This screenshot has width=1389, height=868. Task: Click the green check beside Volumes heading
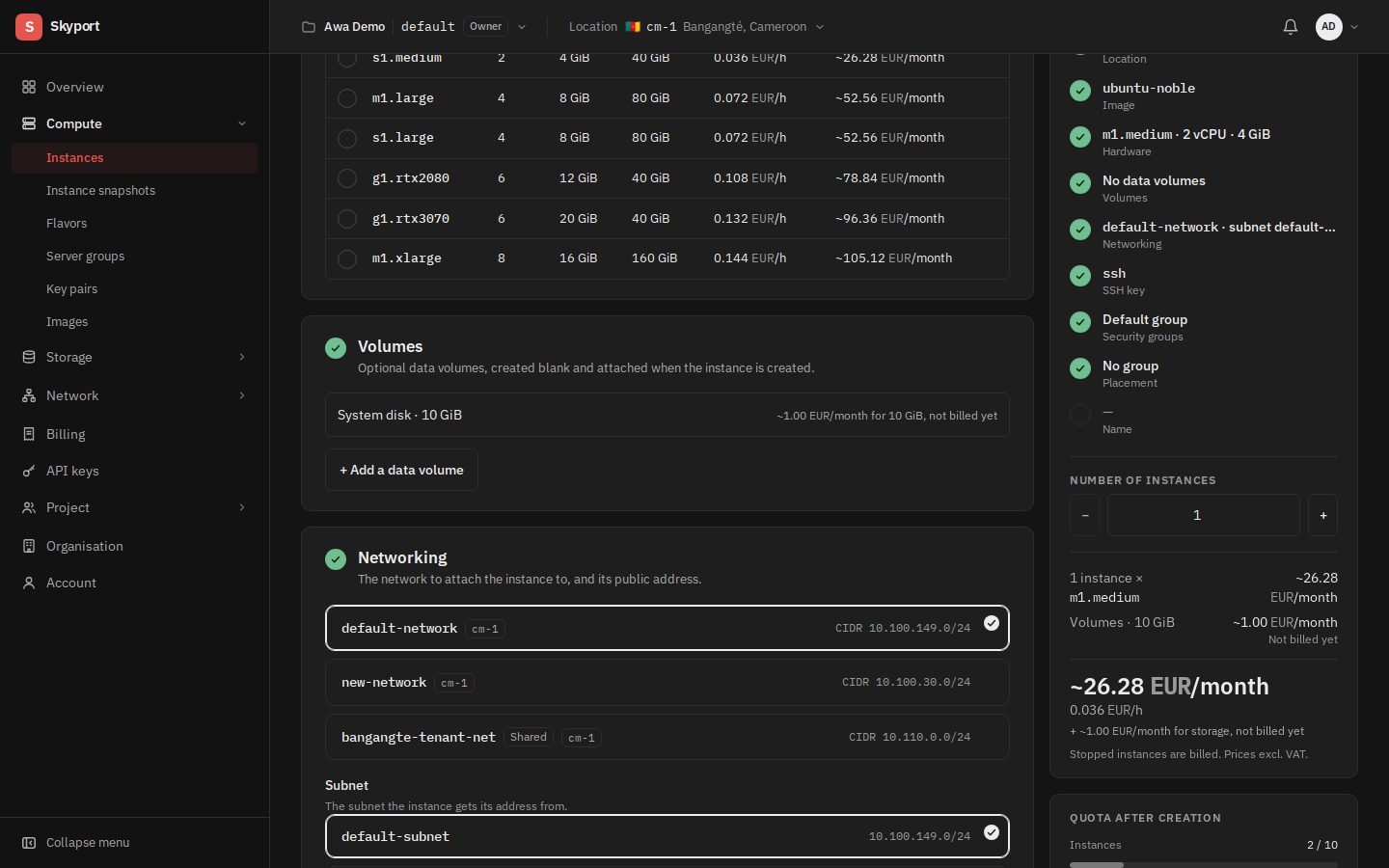(336, 348)
